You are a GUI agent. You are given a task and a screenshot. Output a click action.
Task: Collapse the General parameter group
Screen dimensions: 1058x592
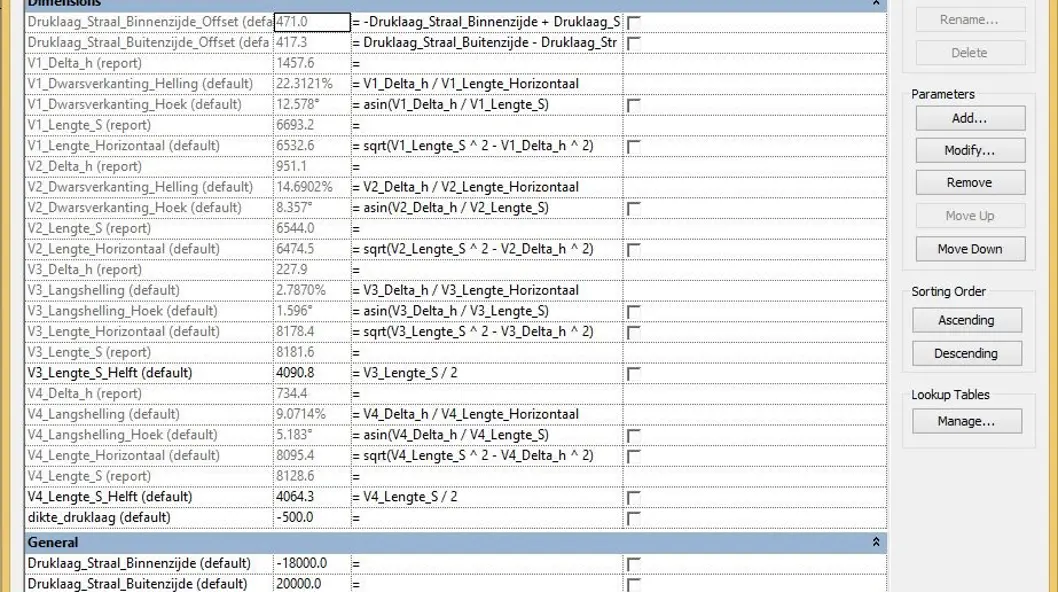click(x=876, y=542)
